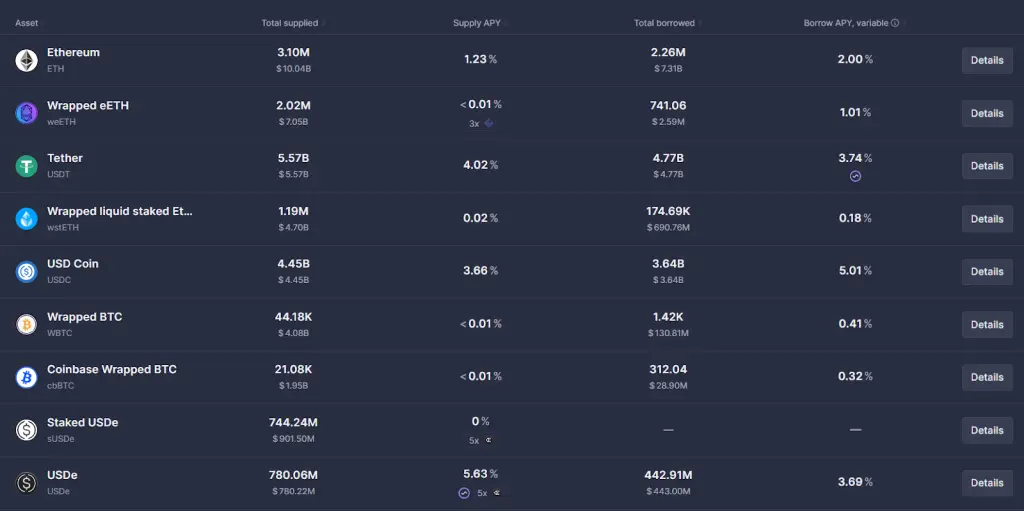This screenshot has height=511, width=1024.
Task: Sort by Asset column header
Action: click(x=26, y=23)
